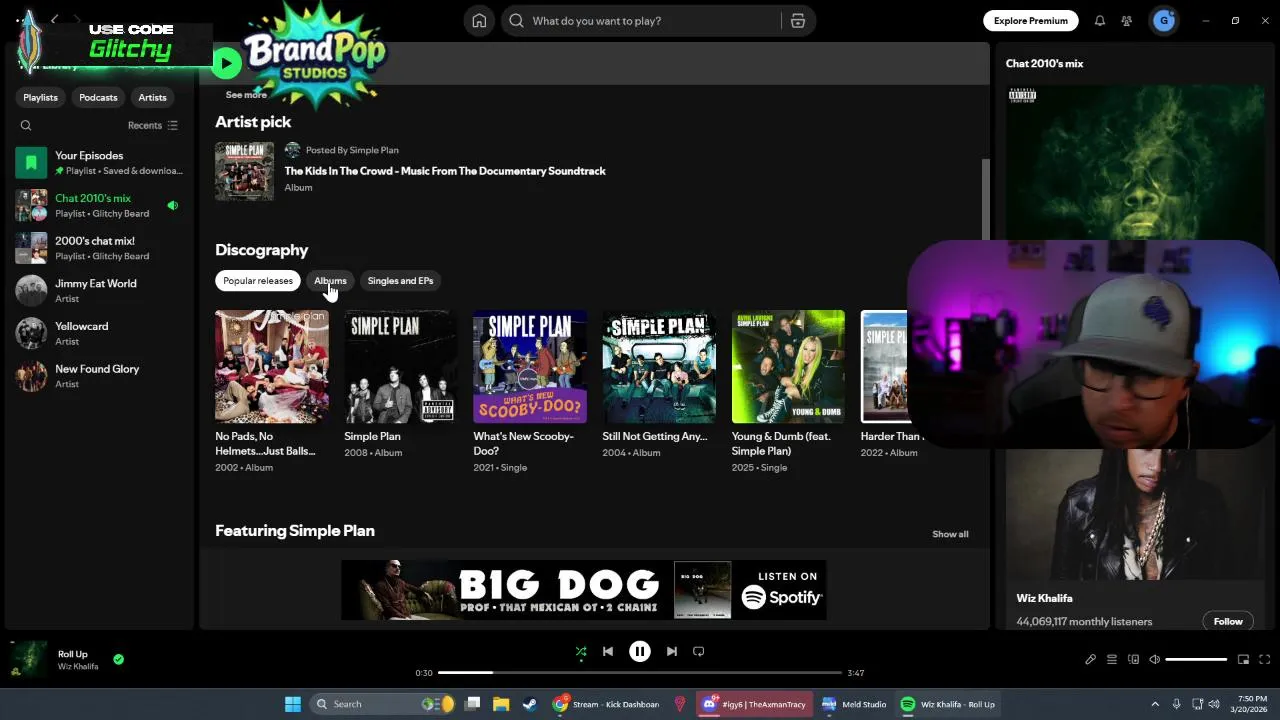The width and height of the screenshot is (1280, 720).
Task: Toggle repeat mode
Action: click(x=699, y=651)
